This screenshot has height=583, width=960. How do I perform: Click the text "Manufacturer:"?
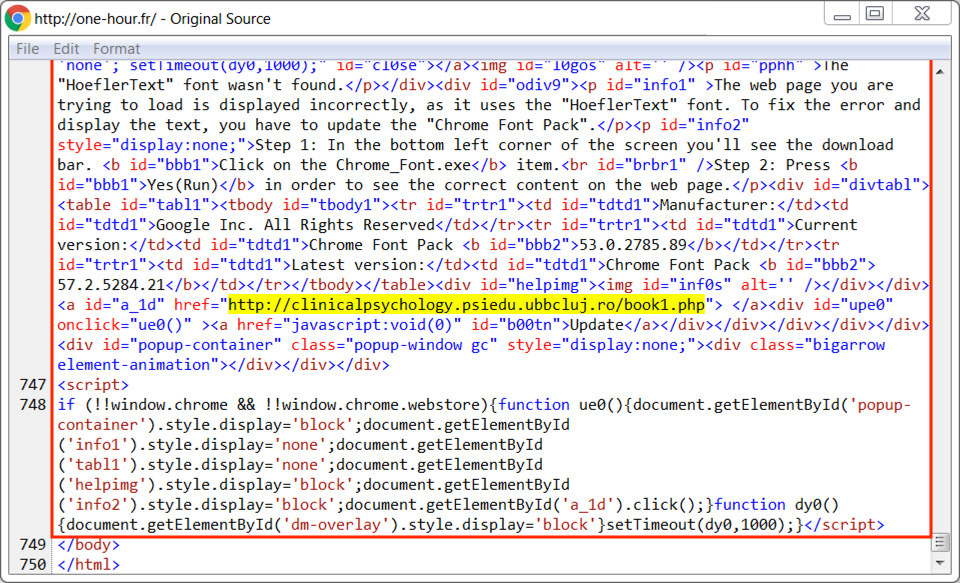[718, 205]
